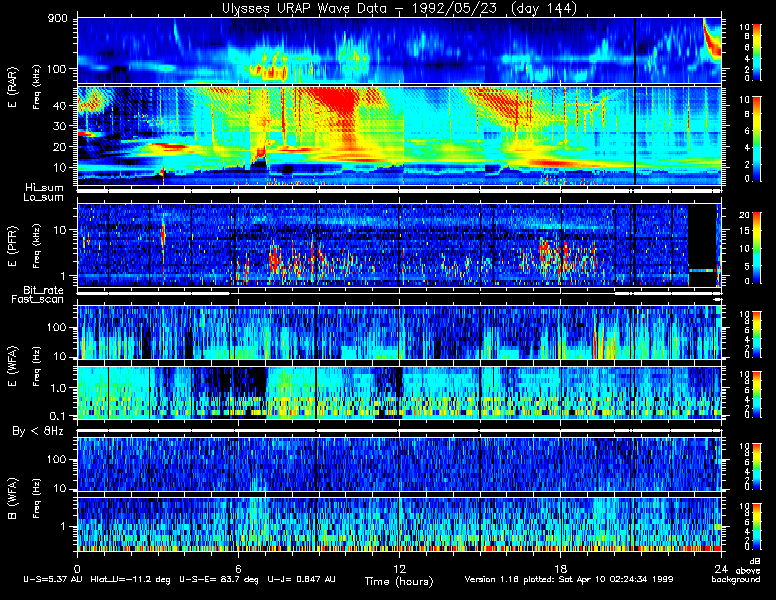
Task: Select the "40" kHz tick on RAR panel
Action: click(x=61, y=105)
